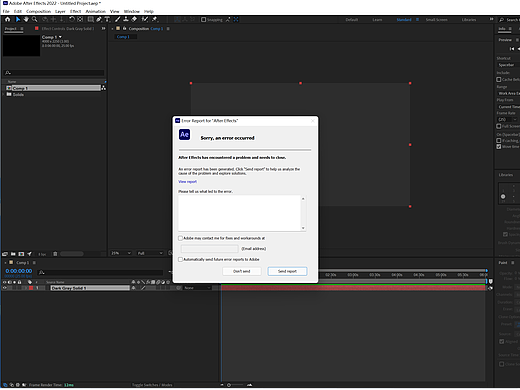The height and width of the screenshot is (390, 520).
Task: Expand the Solids folder in Project
Action: click(x=4, y=94)
